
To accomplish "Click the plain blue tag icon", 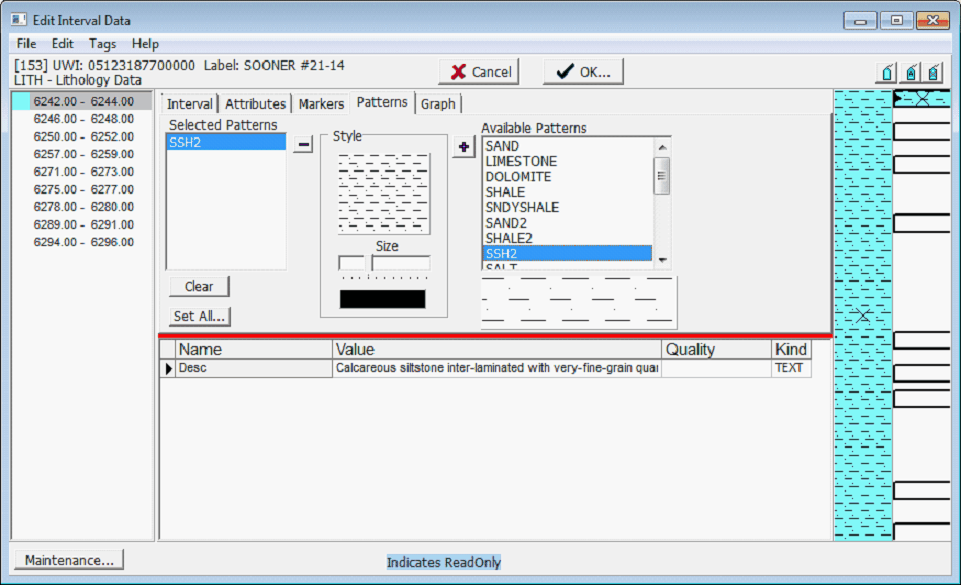I will [887, 73].
